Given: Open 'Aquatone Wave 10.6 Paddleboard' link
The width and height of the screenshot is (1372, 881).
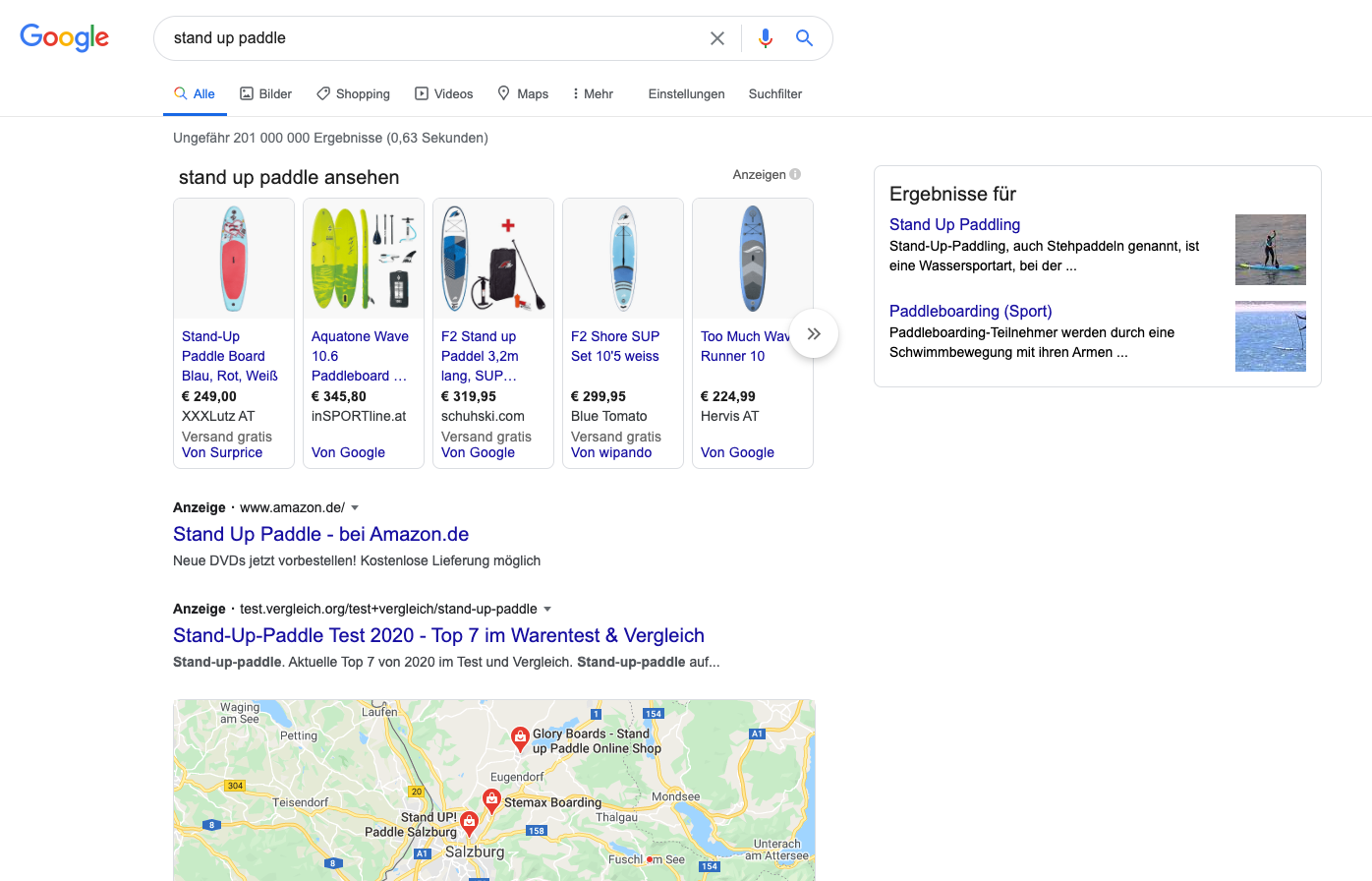Looking at the screenshot, I should [x=360, y=356].
